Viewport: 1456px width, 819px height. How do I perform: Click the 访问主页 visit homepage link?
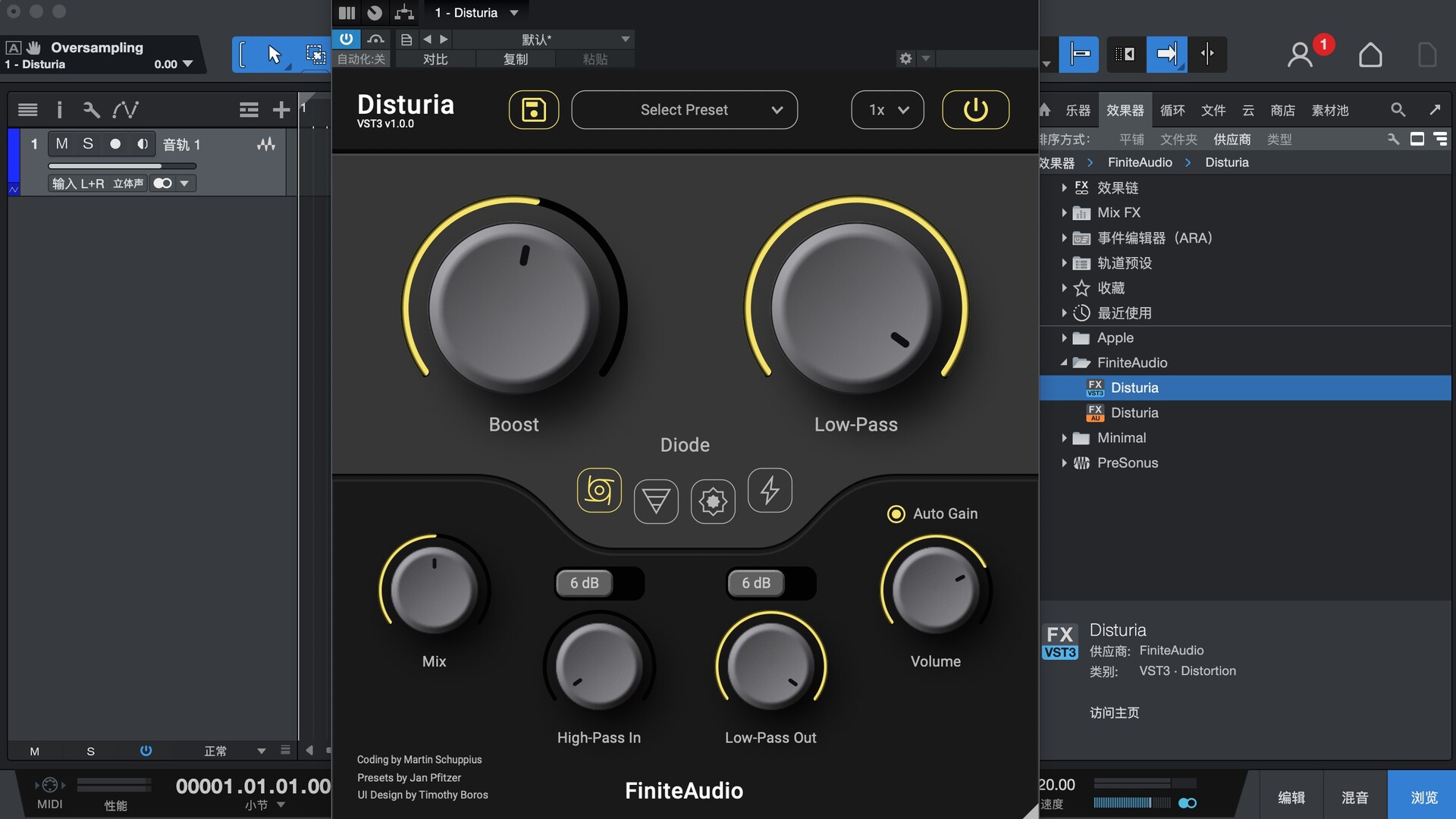1115,713
